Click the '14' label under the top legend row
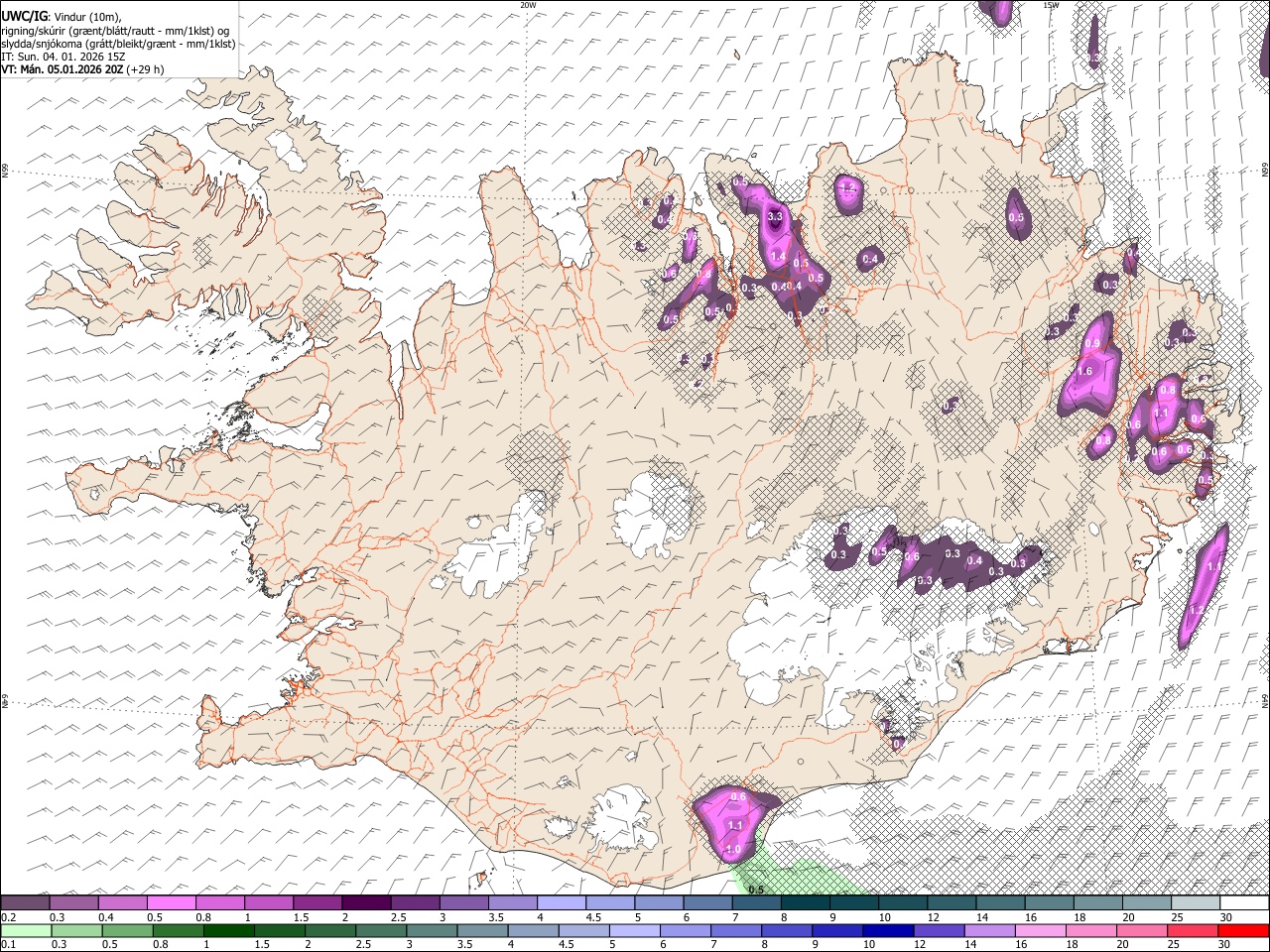This screenshot has width=1270, height=952. (984, 917)
